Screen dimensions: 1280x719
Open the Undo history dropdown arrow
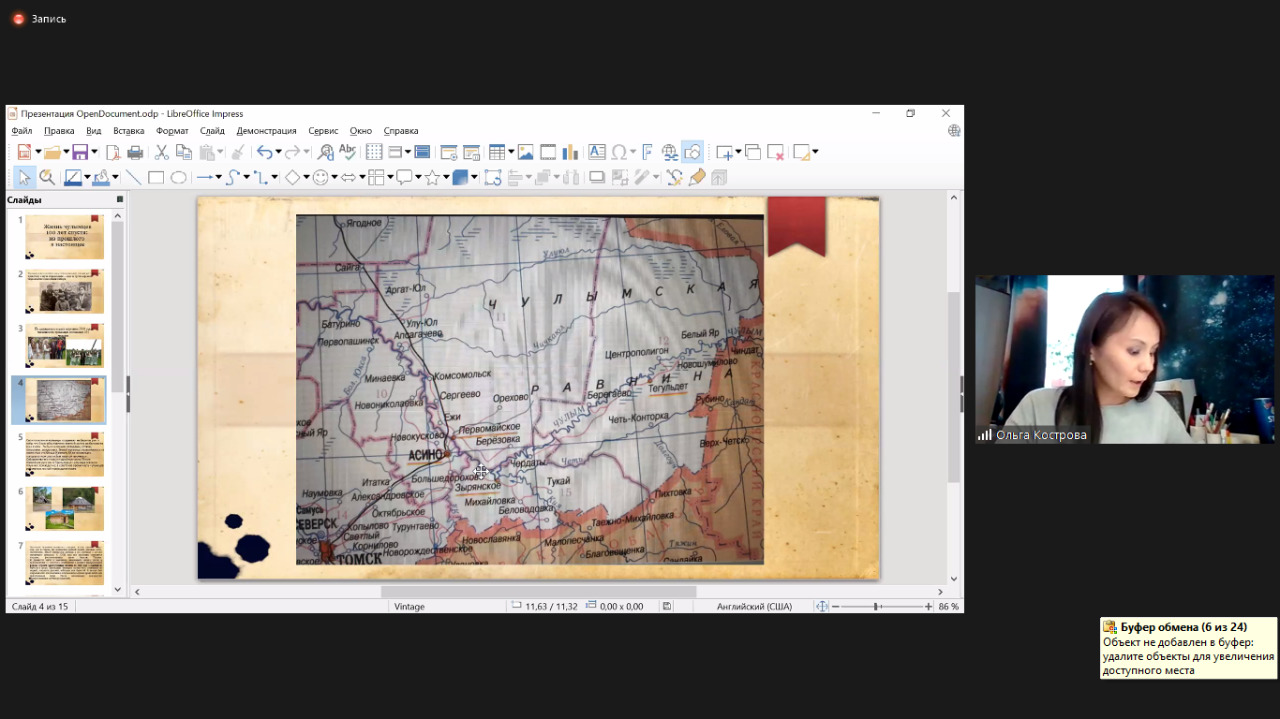pos(277,152)
